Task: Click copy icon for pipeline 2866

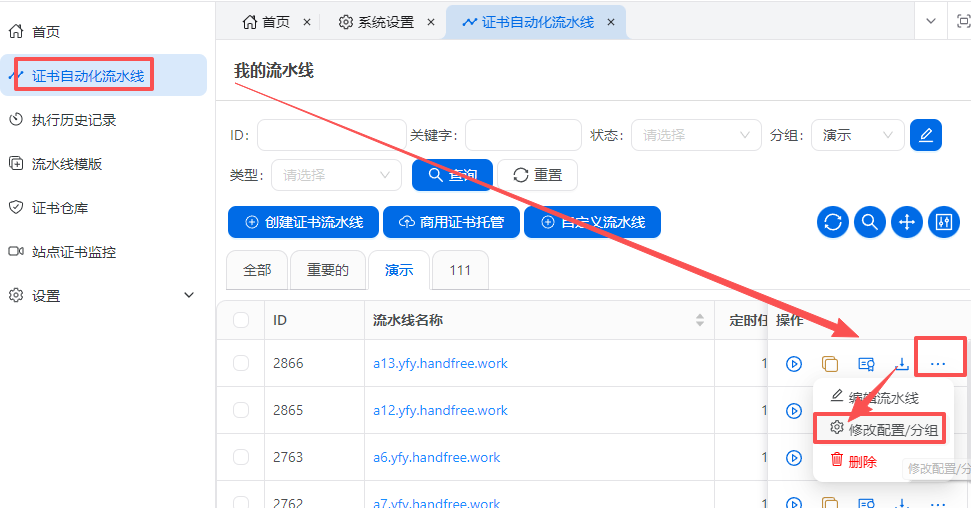Action: [830, 364]
